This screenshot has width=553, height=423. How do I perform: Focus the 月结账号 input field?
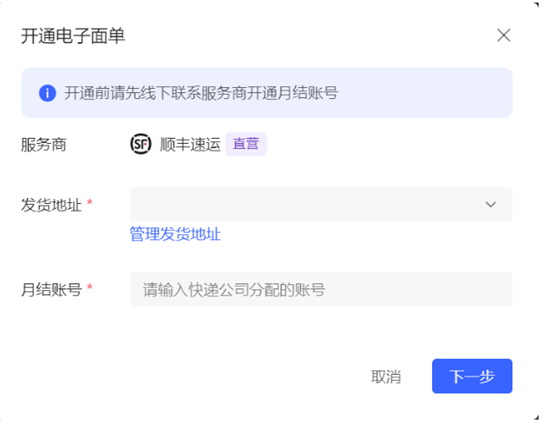click(x=321, y=289)
